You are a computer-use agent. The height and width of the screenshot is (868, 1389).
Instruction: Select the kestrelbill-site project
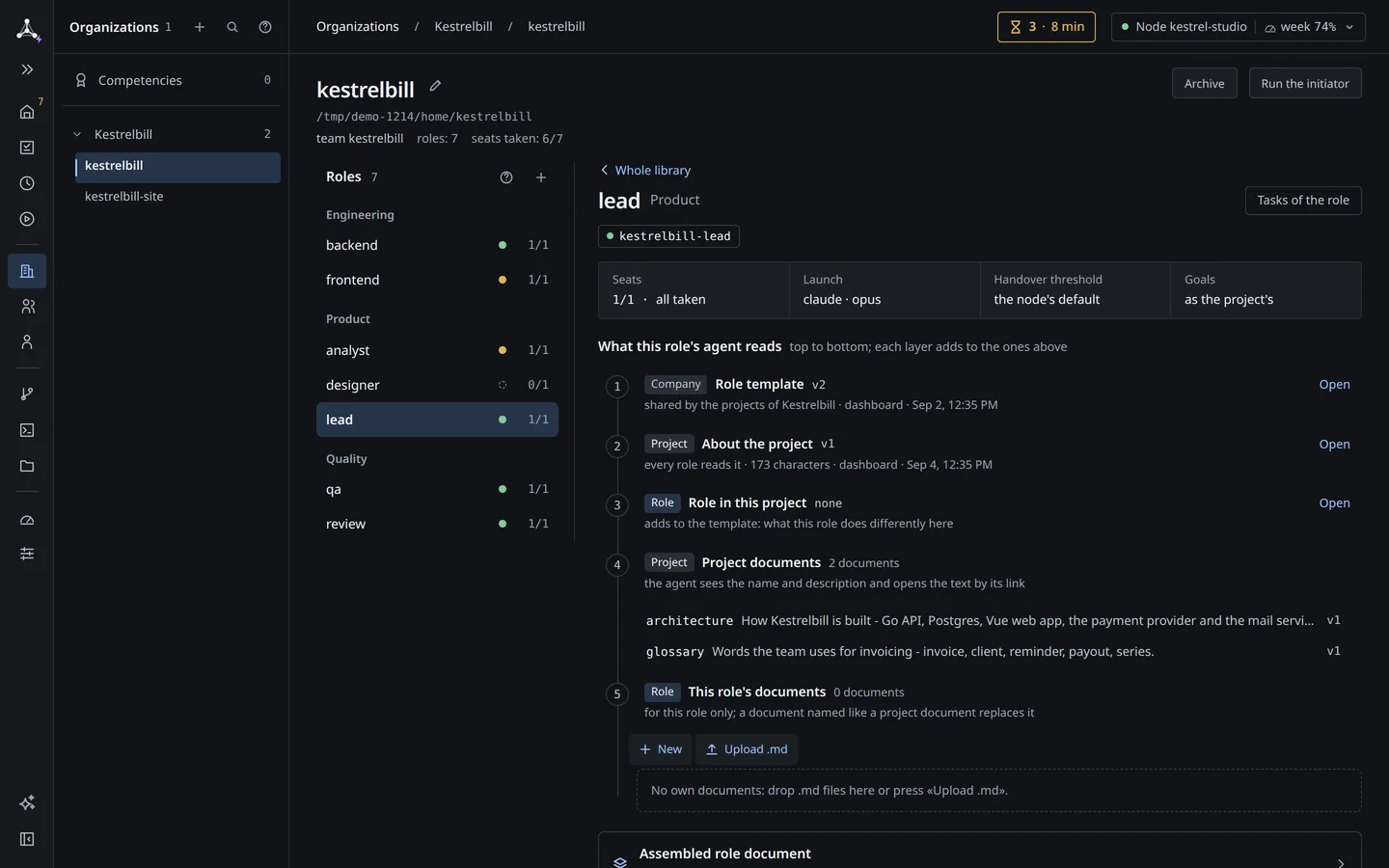177,197
